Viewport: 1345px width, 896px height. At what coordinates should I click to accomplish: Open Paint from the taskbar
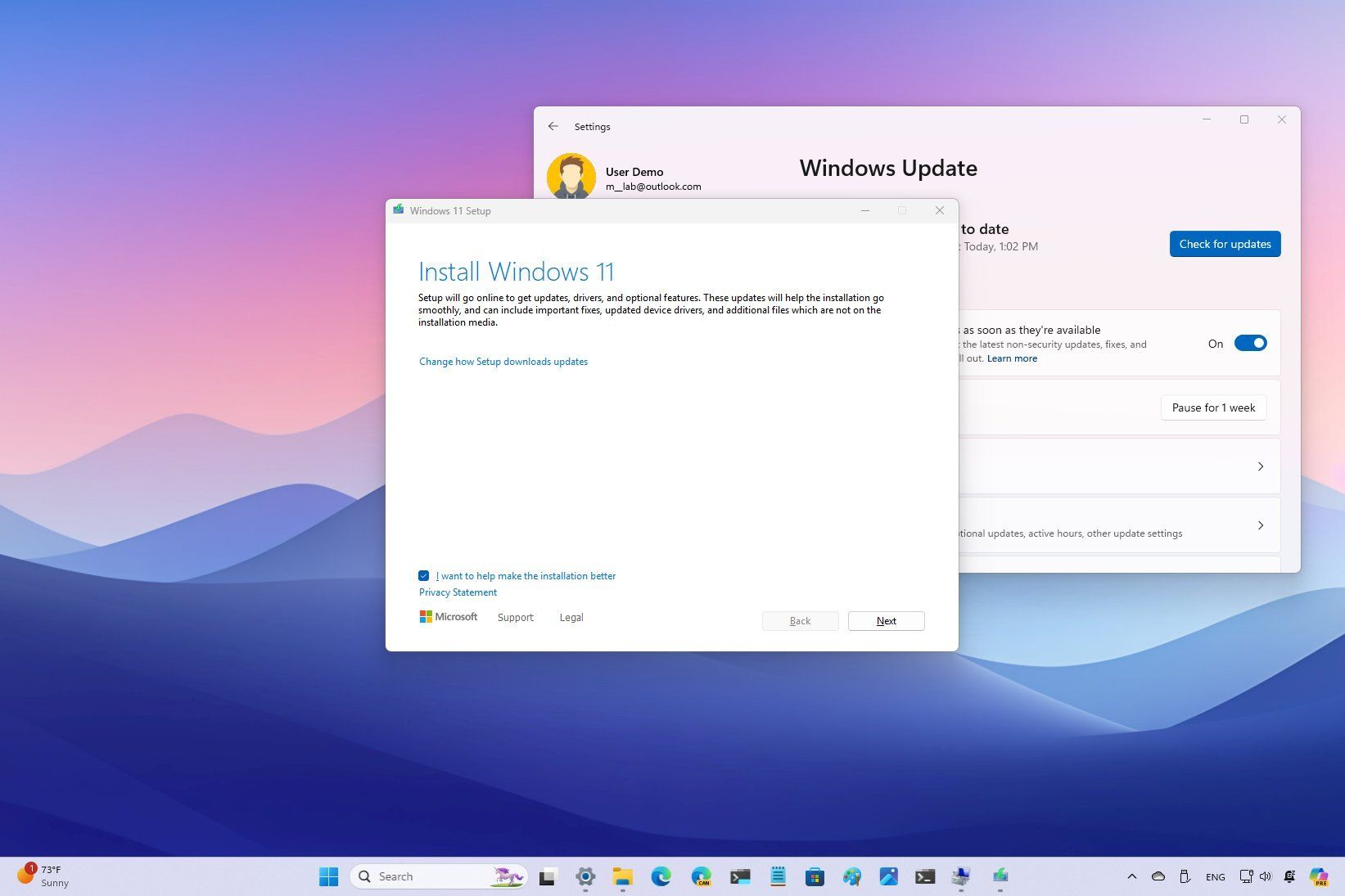coord(852,876)
